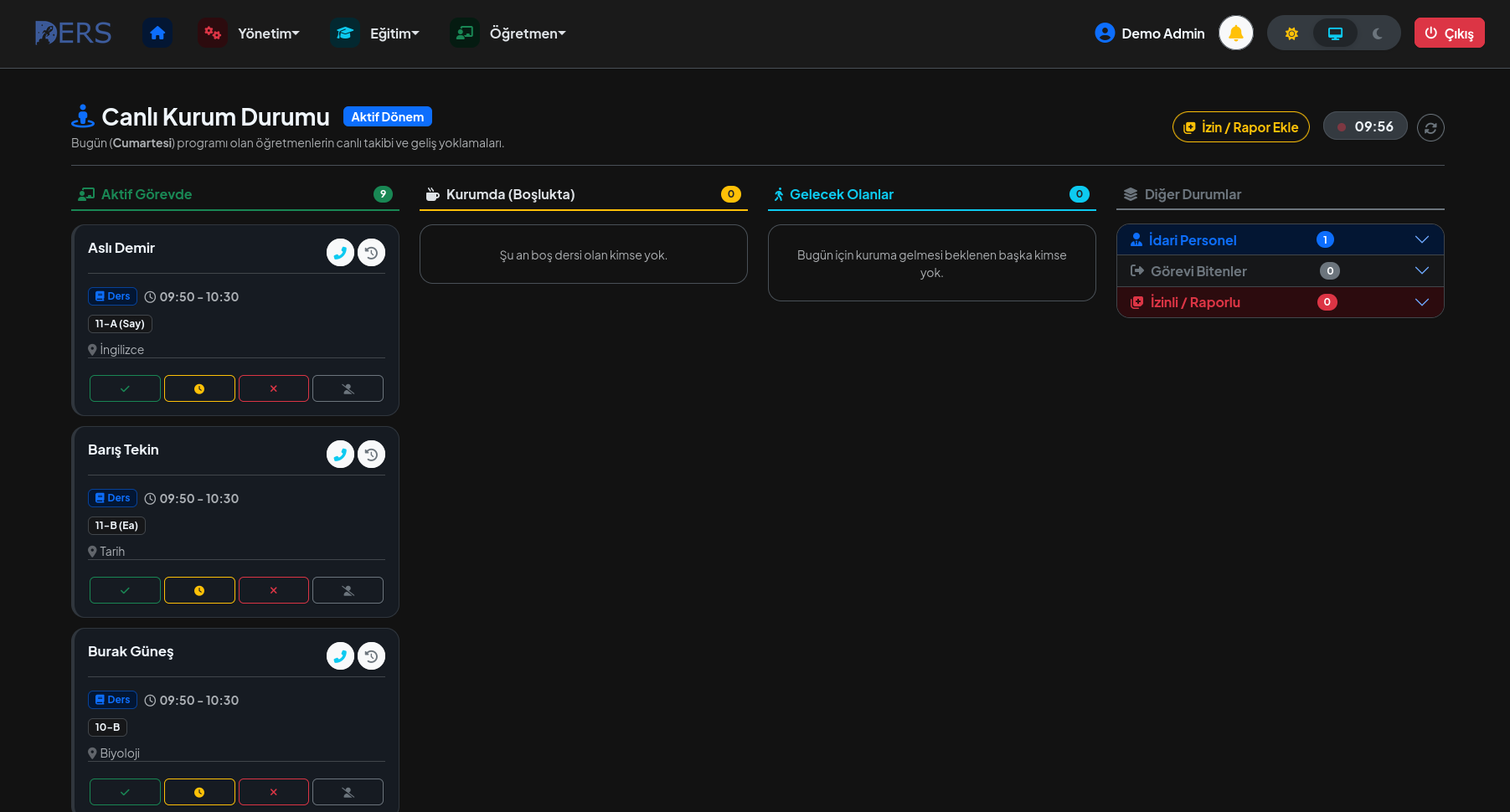Expand the İdari Personel section
Image resolution: width=1510 pixels, height=812 pixels.
pos(1280,240)
